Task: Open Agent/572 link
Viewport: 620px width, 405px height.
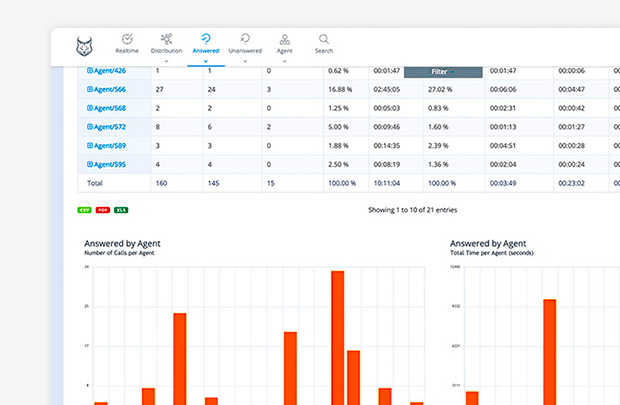Action: point(110,127)
